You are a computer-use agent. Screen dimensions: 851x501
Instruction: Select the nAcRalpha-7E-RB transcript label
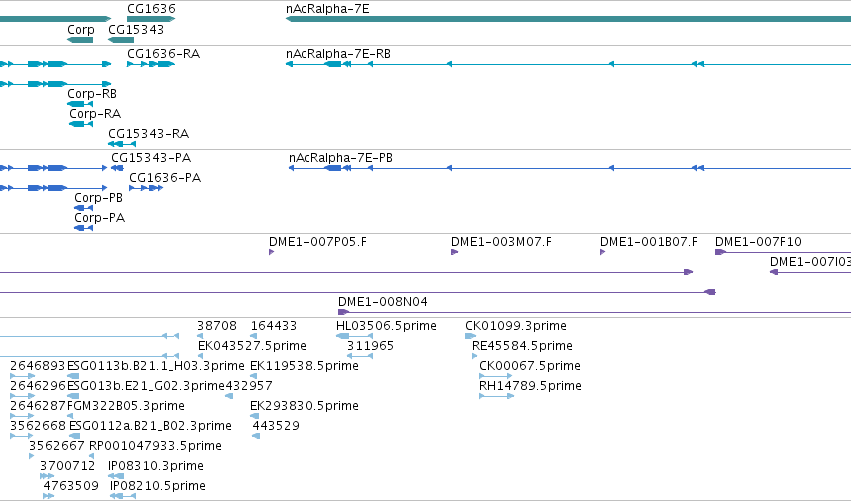click(338, 54)
